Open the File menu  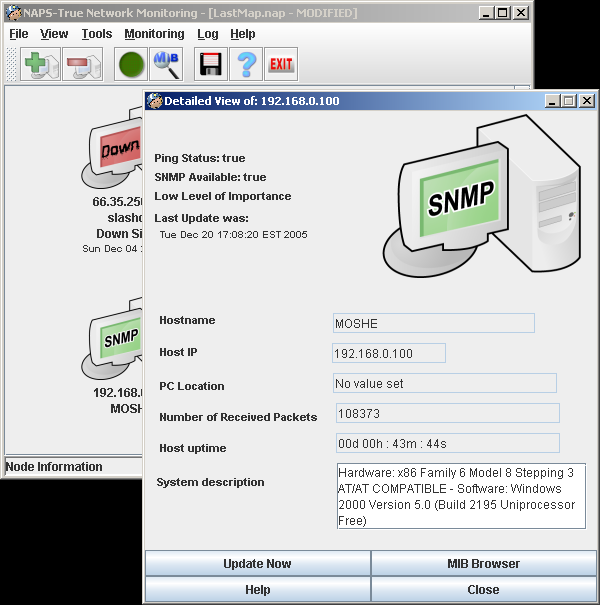19,34
